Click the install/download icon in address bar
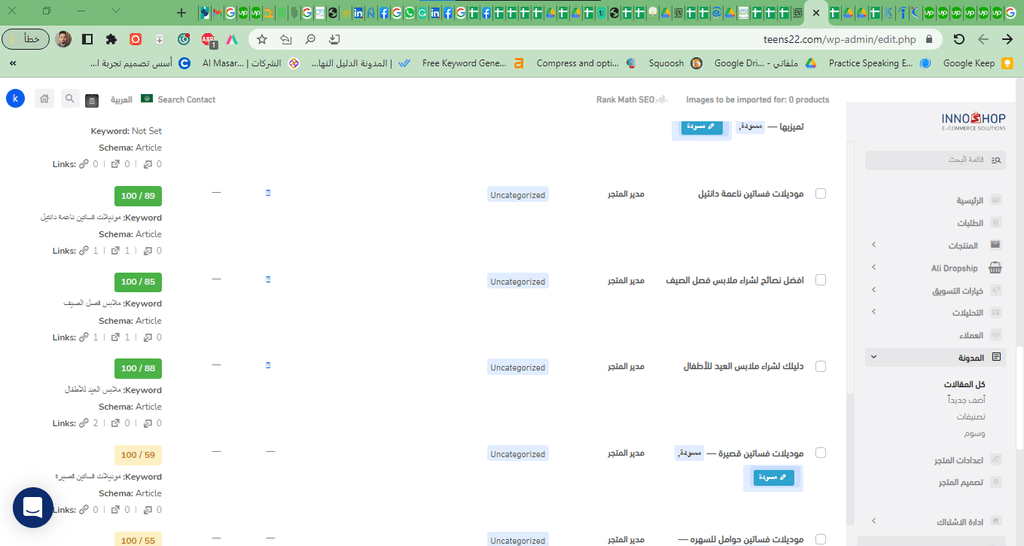Screen dimensions: 1024x546 coord(334,39)
